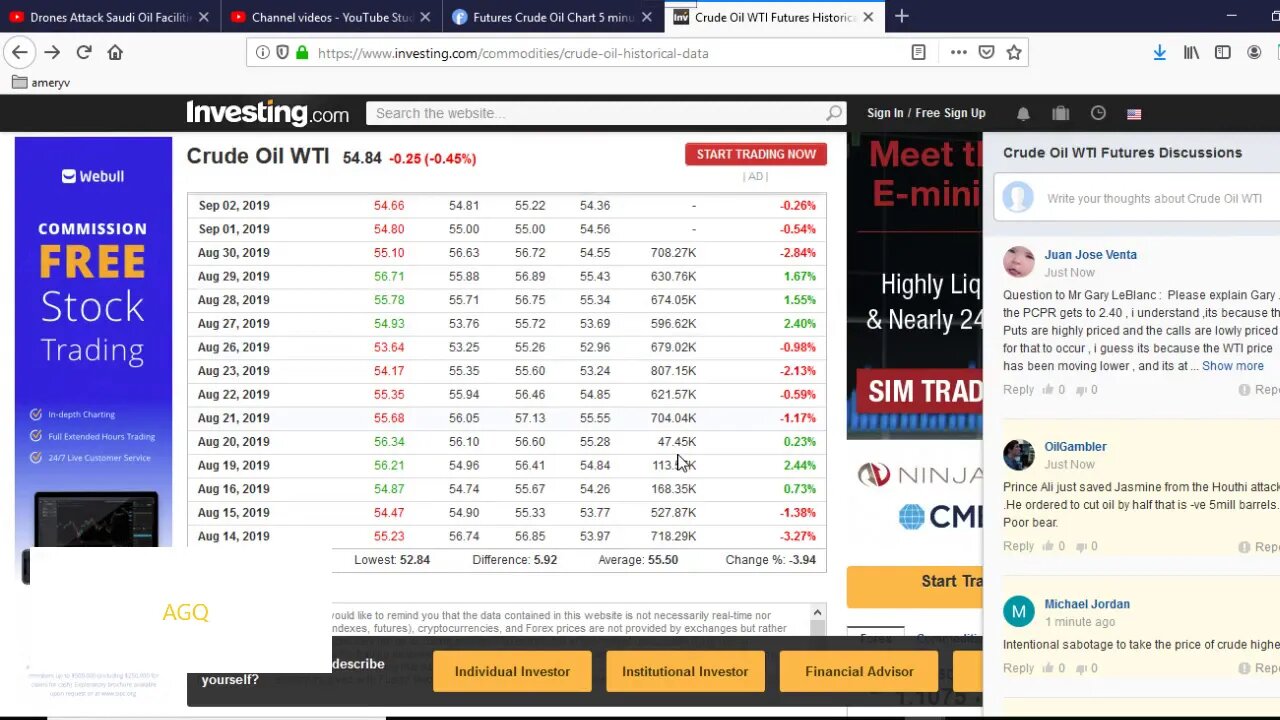Image resolution: width=1280 pixels, height=720 pixels.
Task: Click the START TRADING NOW button
Action: pyautogui.click(x=756, y=154)
